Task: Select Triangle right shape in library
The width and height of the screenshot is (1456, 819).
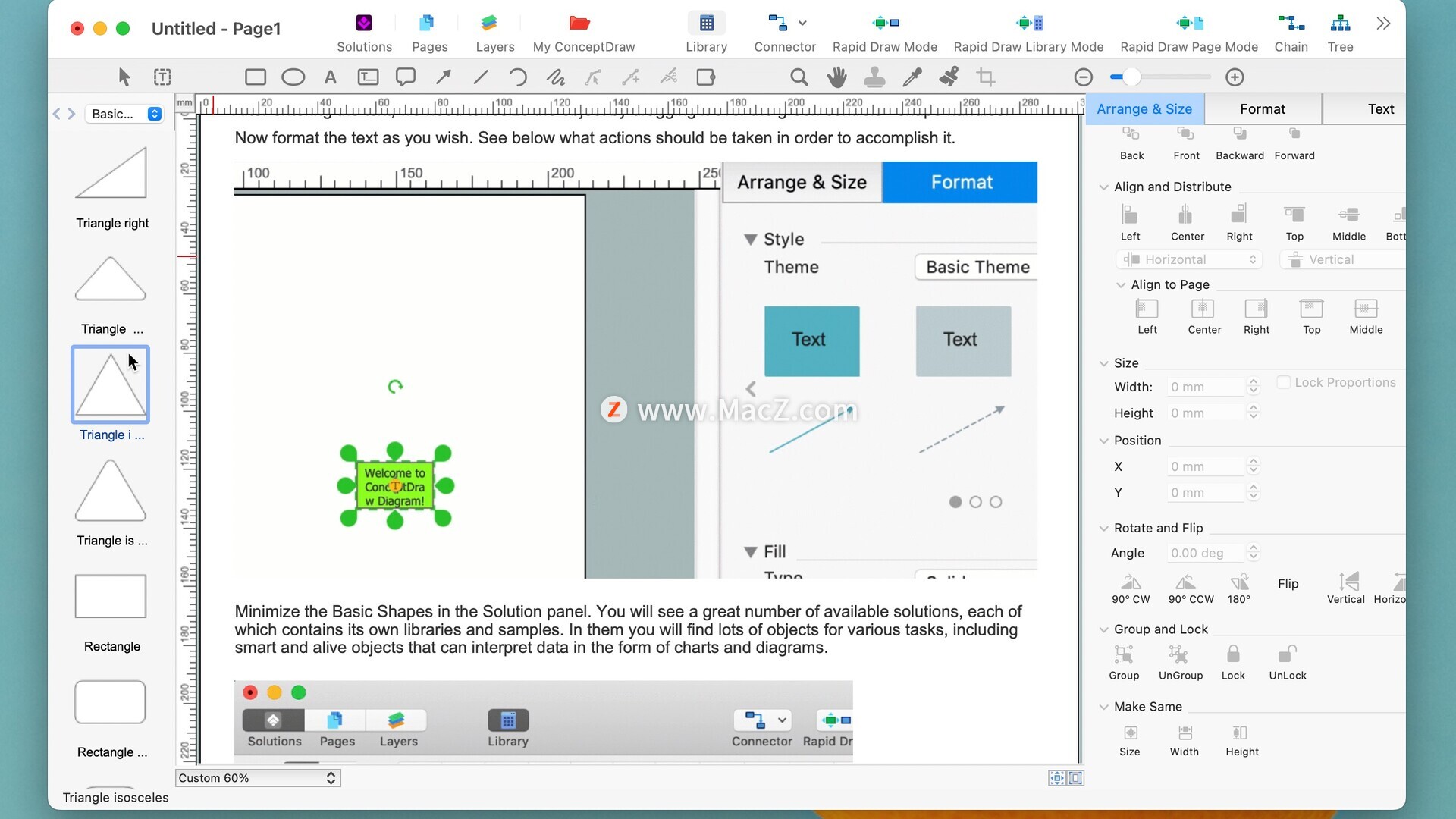Action: pyautogui.click(x=111, y=187)
